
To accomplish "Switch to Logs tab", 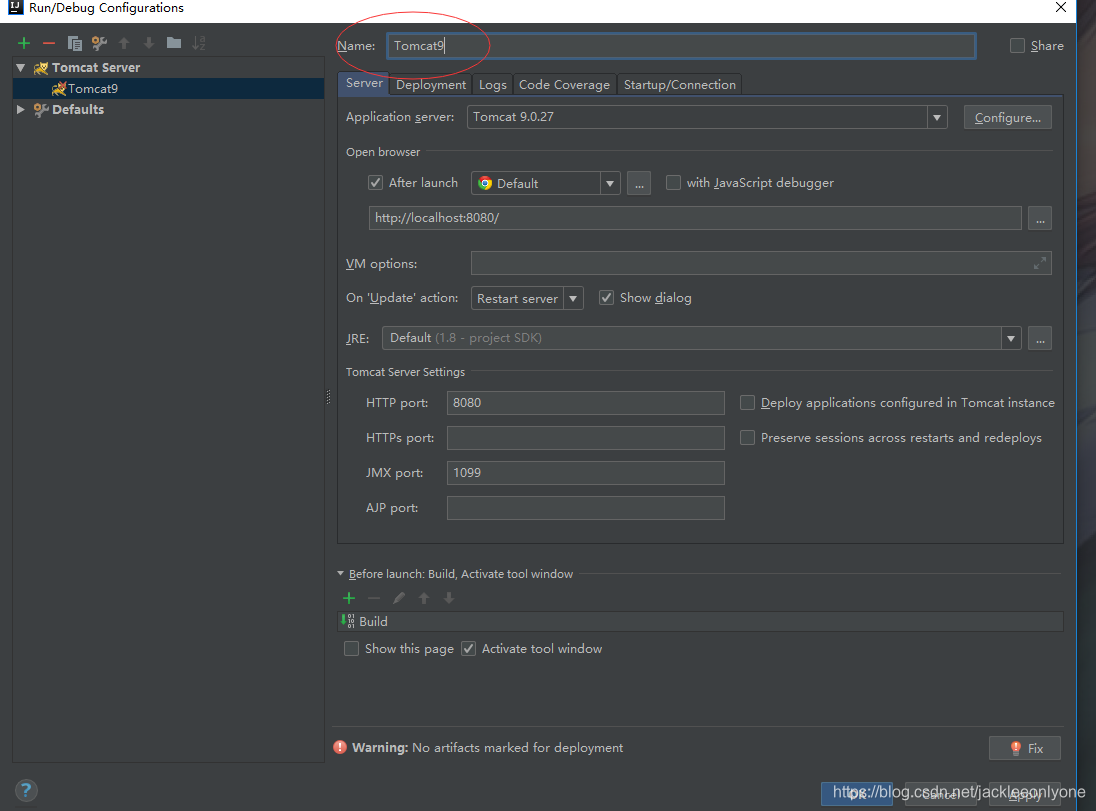I will [493, 85].
